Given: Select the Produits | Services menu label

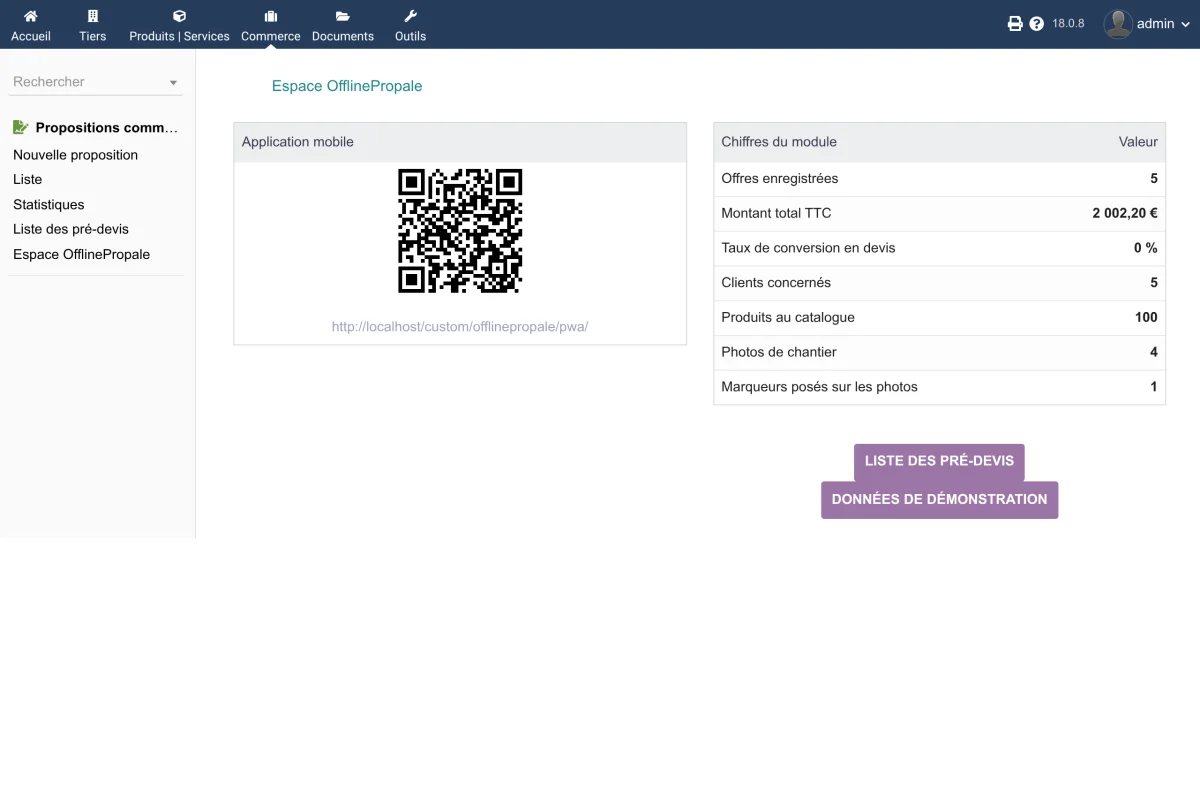Looking at the screenshot, I should pos(179,36).
